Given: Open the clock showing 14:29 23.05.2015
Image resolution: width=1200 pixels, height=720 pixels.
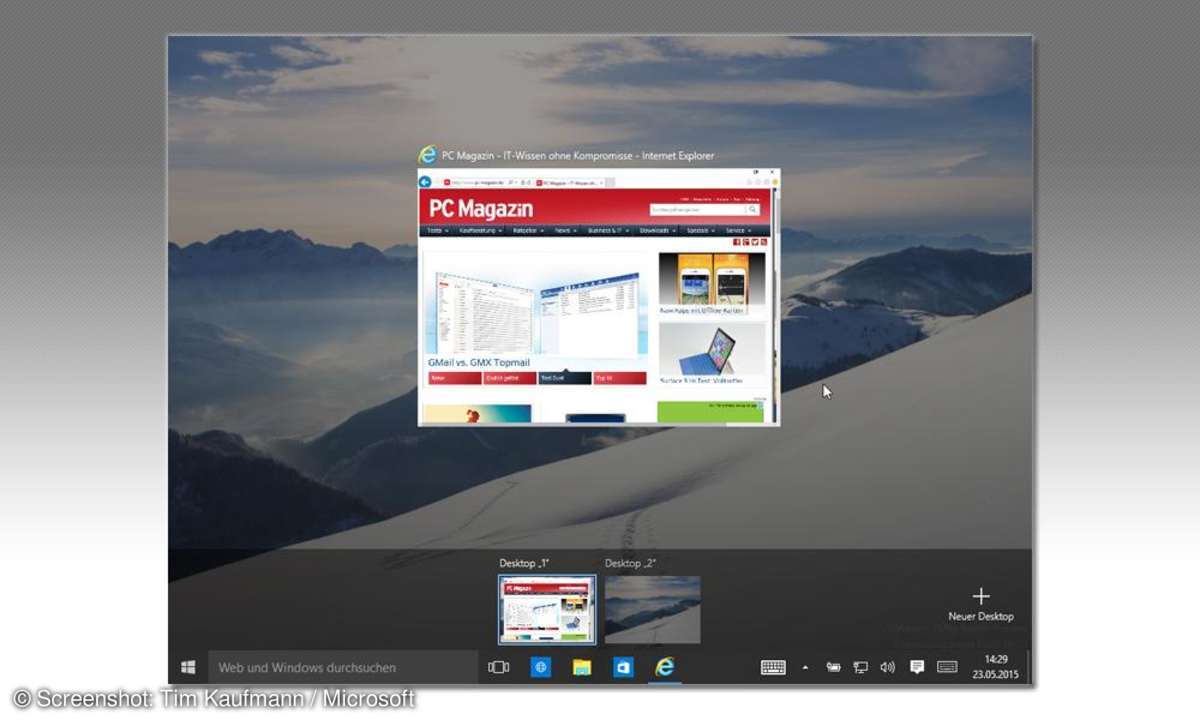Looking at the screenshot, I should [x=995, y=667].
